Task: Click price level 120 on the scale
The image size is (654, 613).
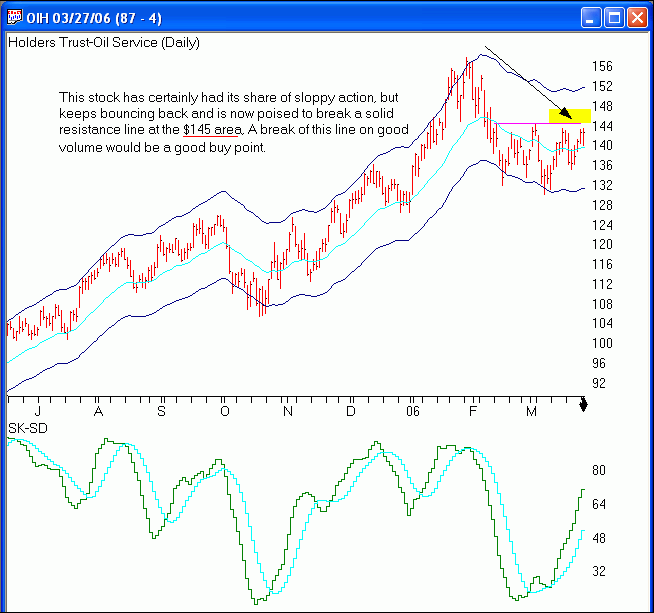Action: pos(602,244)
